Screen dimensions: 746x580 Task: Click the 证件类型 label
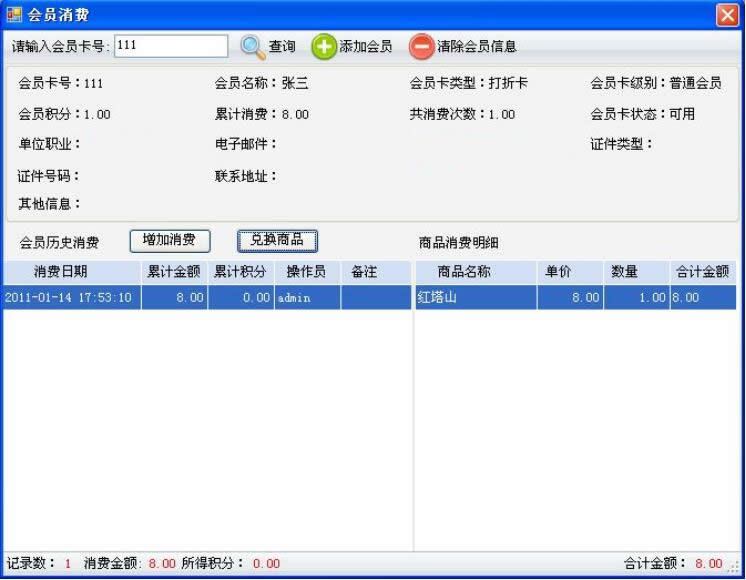coord(621,144)
